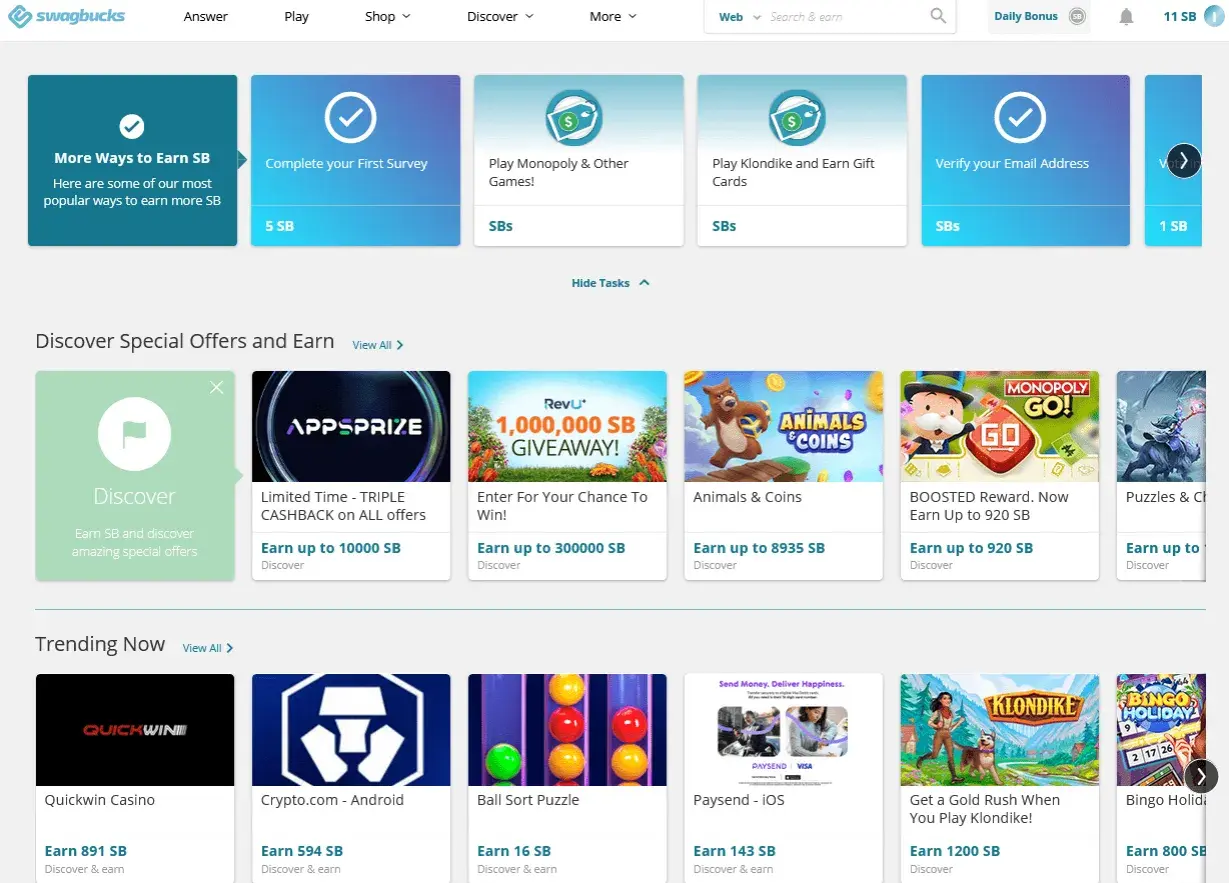Click the Discover flag icon

[x=135, y=434]
